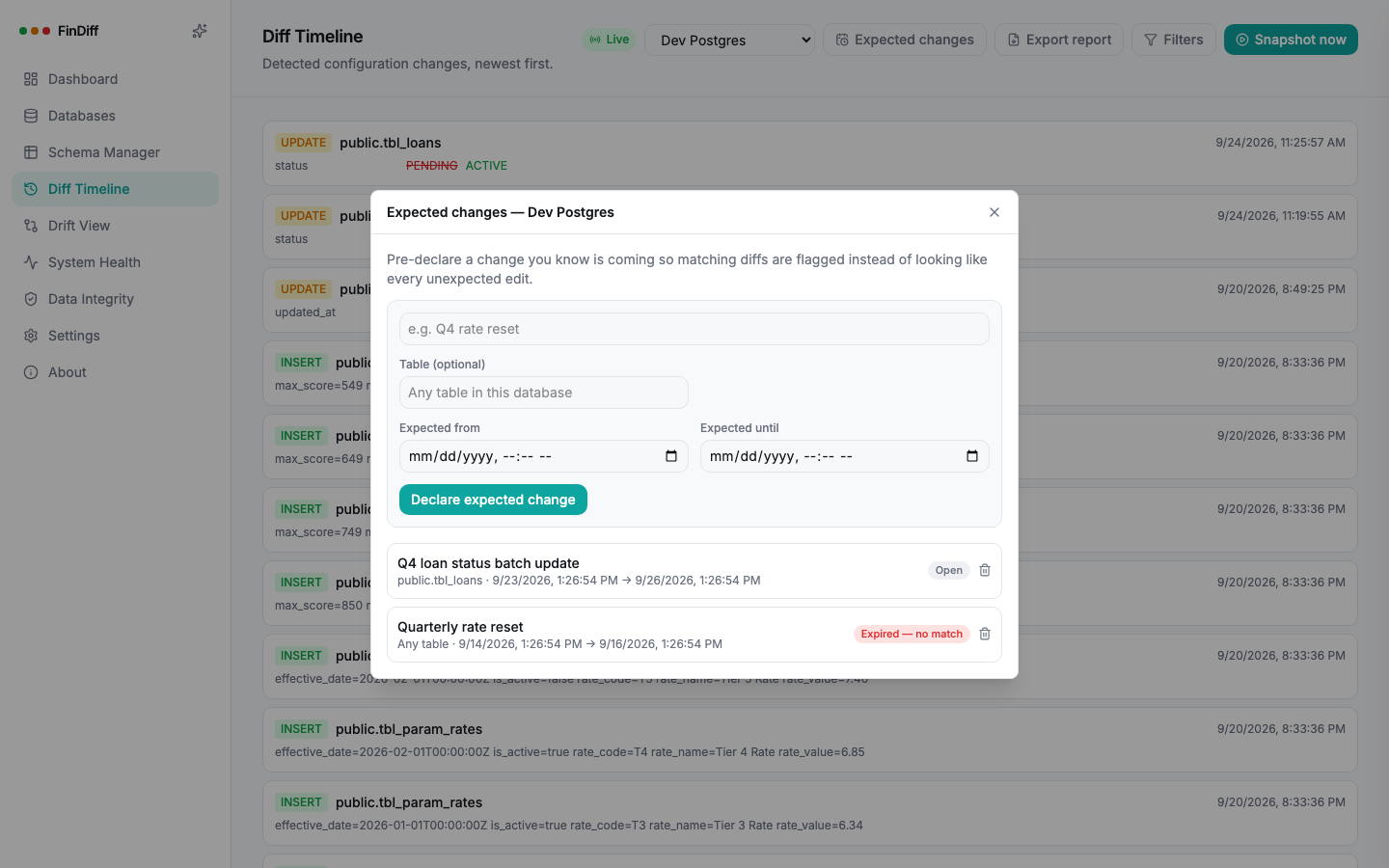Screen dimensions: 1389x868
Task: Open Schema Manager
Action: pyautogui.click(x=115, y=152)
